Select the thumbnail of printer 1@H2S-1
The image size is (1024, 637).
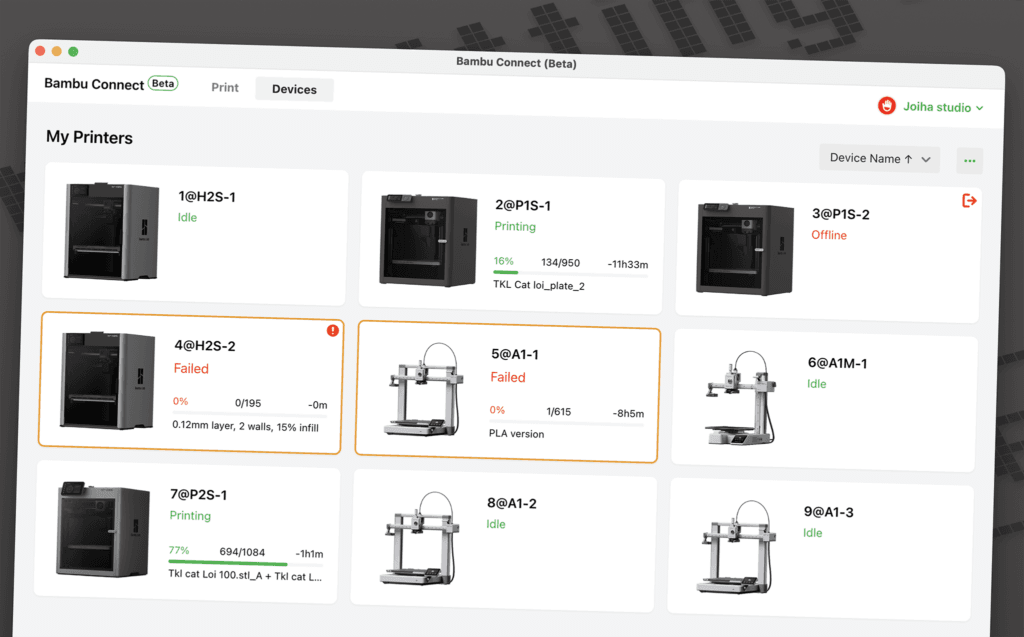[110, 232]
